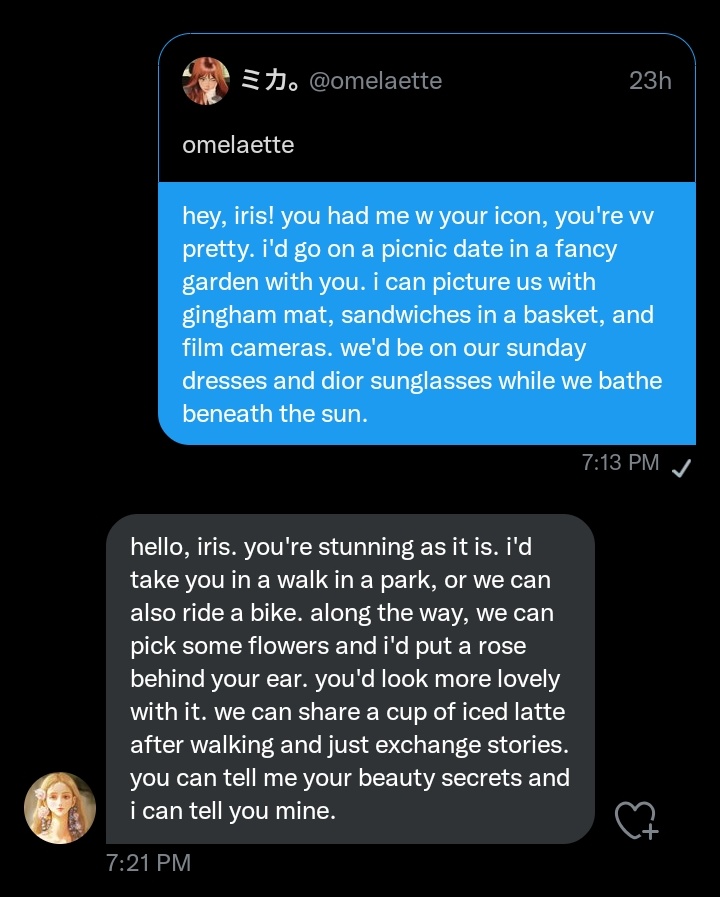Click the line "beneath the sun." in the blue bubble
720x897 pixels.
pyautogui.click(x=275, y=414)
